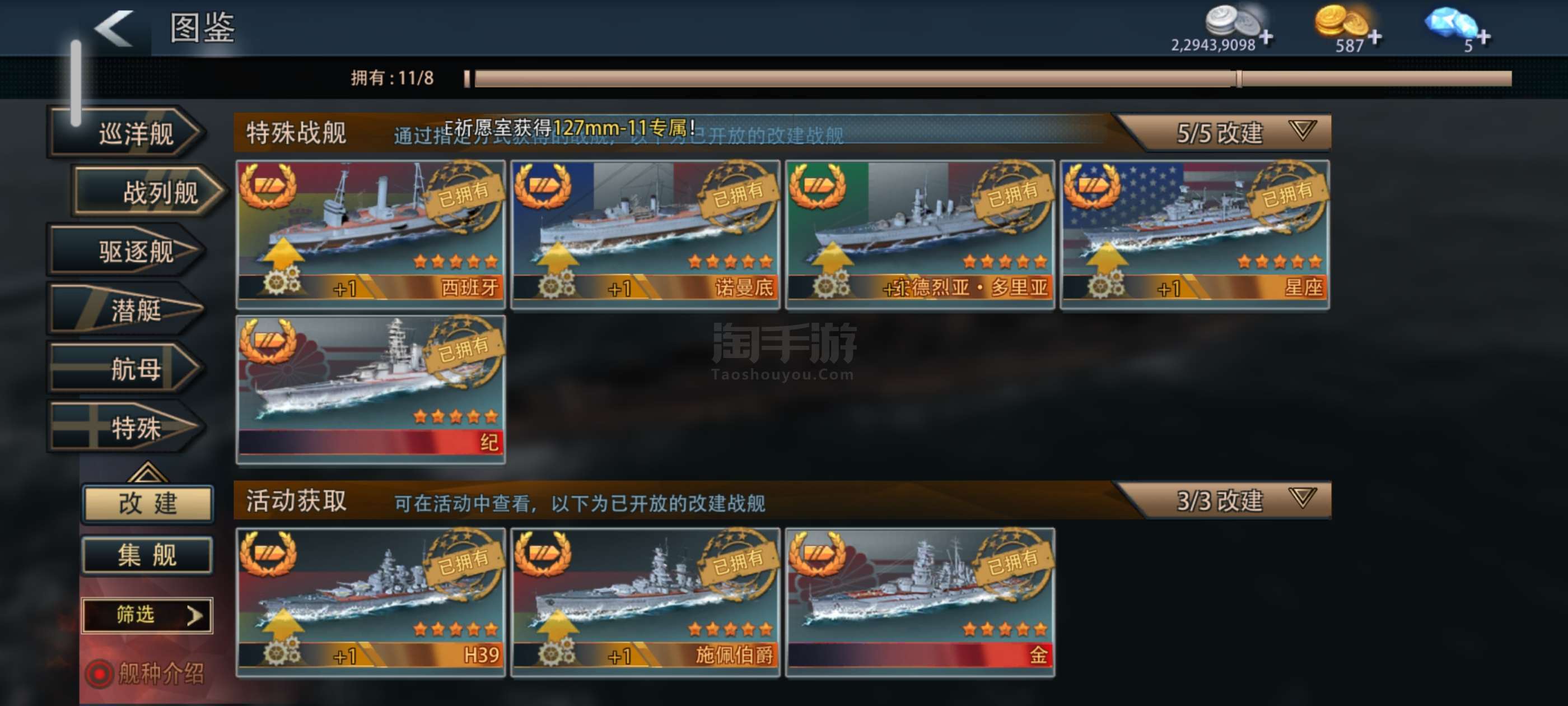
Task: Click the upgrade gear arrow on H39 card
Action: click(x=282, y=635)
